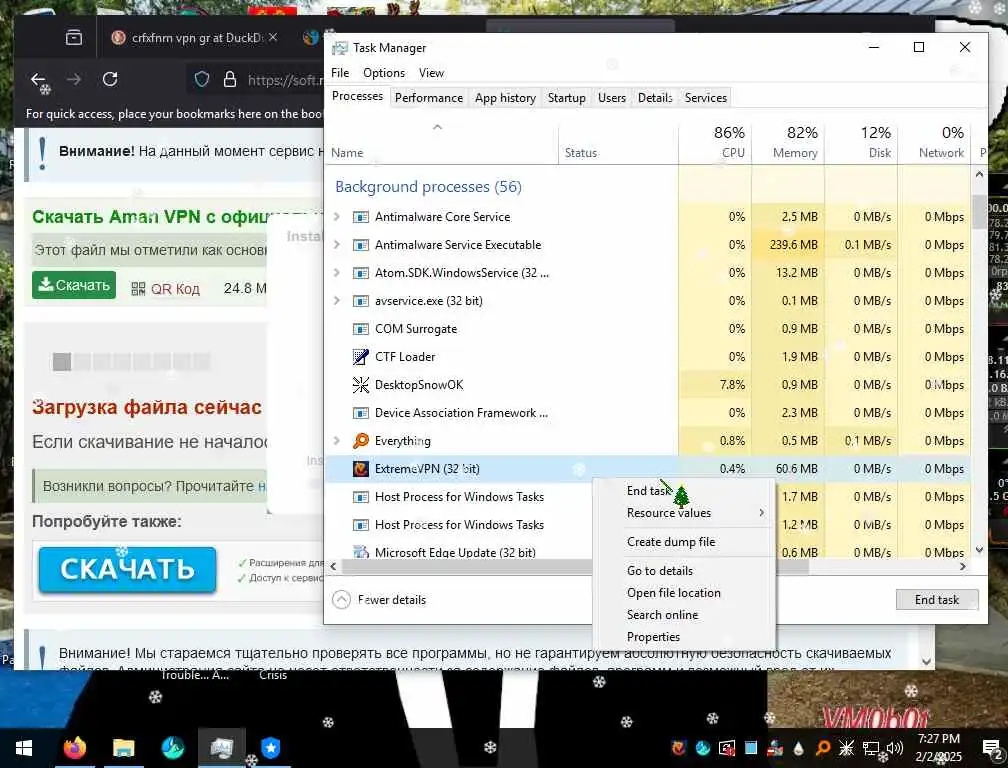Expand the avservice.exe process row
1008x768 pixels.
coord(336,301)
